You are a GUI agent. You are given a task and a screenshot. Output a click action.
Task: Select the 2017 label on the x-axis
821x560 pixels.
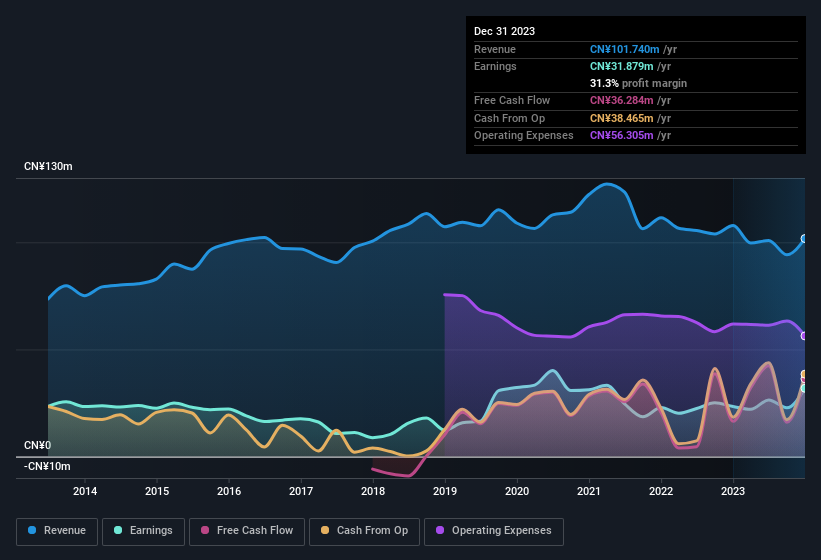[x=301, y=491]
